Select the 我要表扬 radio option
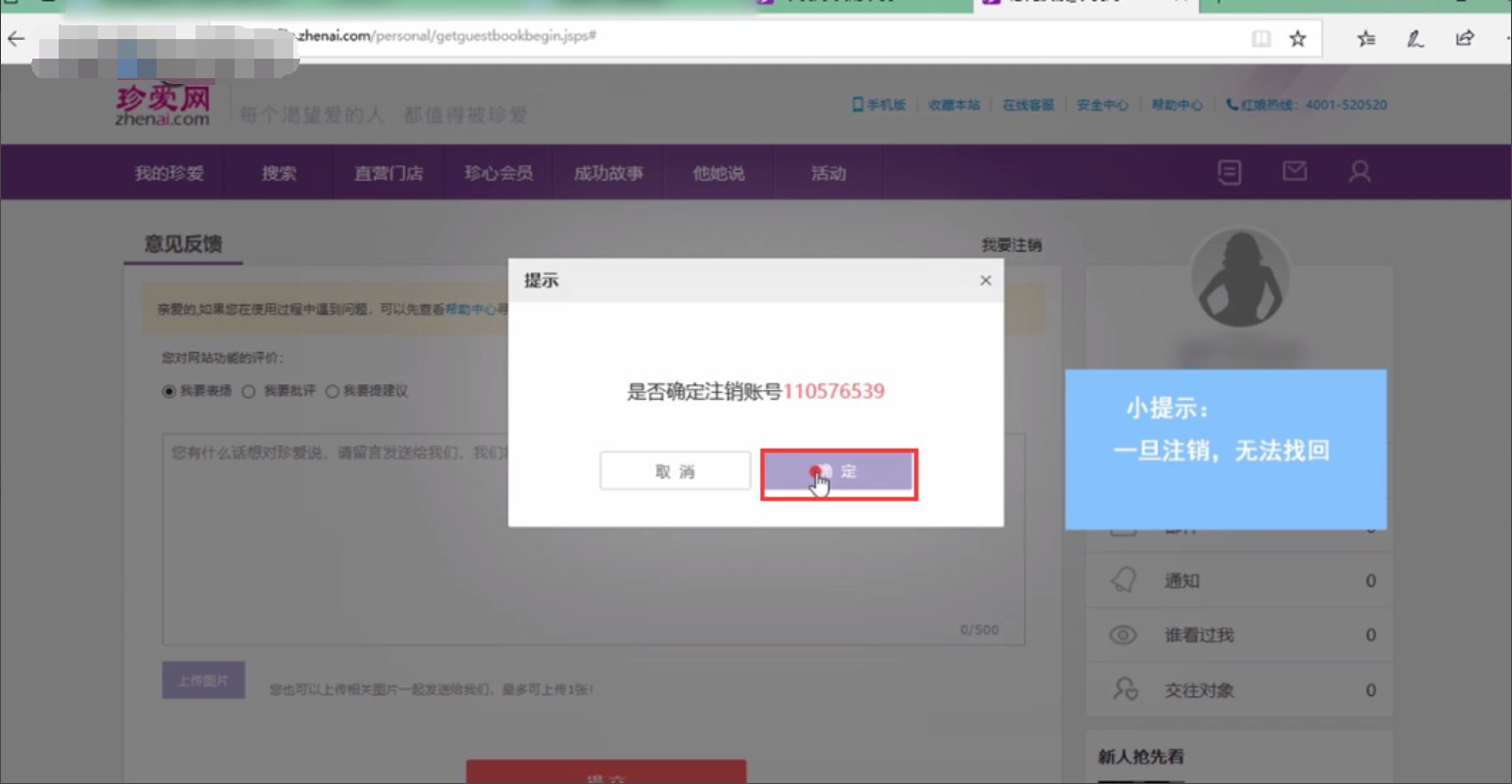 click(x=171, y=390)
